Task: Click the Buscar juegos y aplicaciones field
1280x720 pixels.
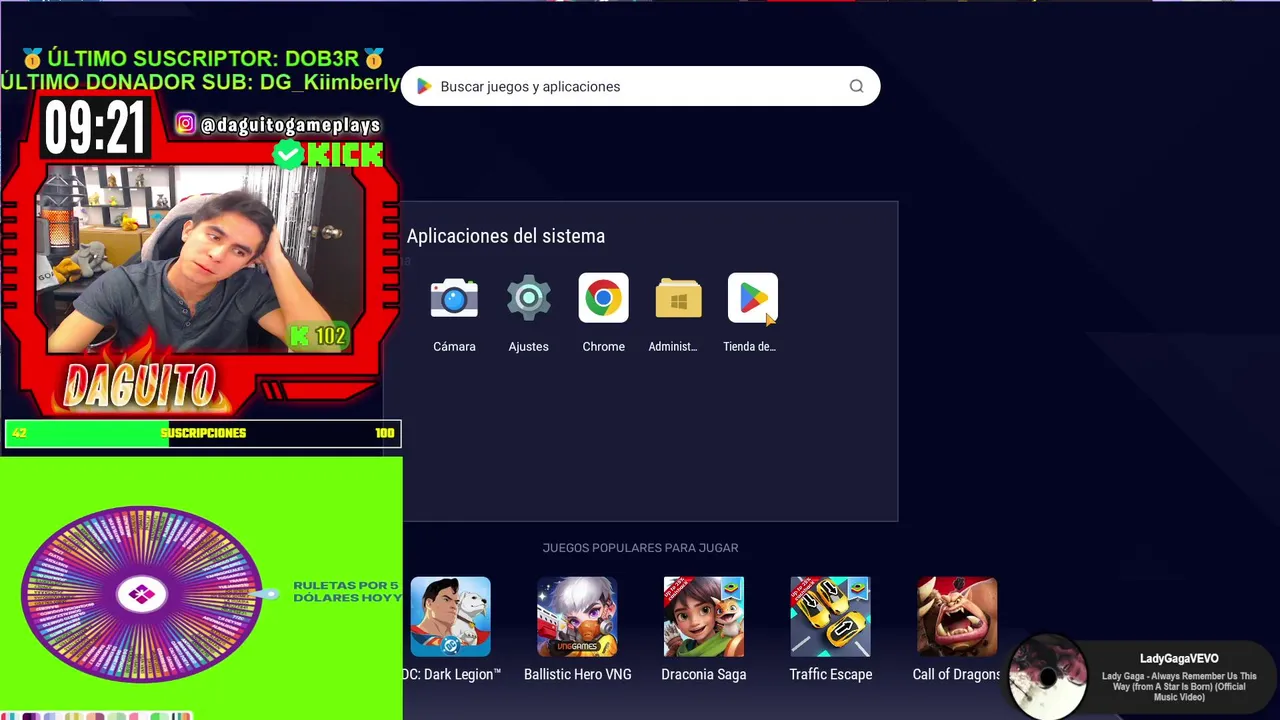Action: click(x=640, y=86)
